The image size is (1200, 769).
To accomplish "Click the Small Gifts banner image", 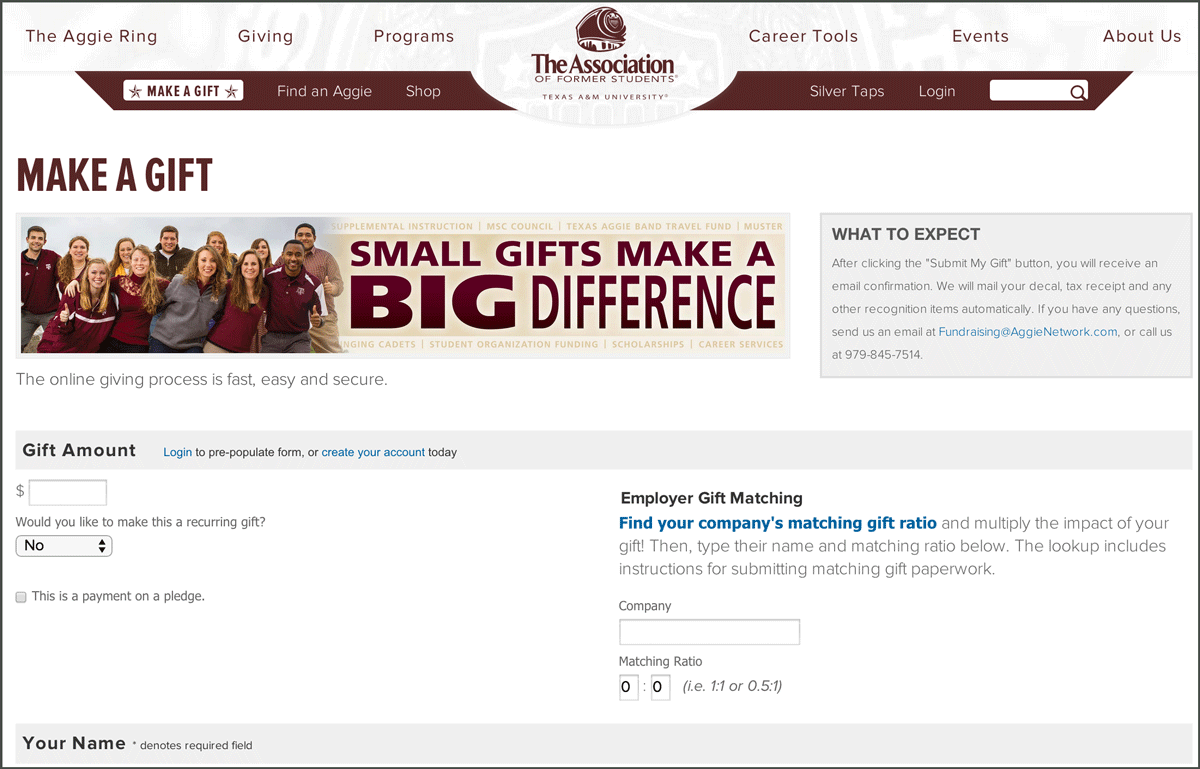I will pos(403,285).
